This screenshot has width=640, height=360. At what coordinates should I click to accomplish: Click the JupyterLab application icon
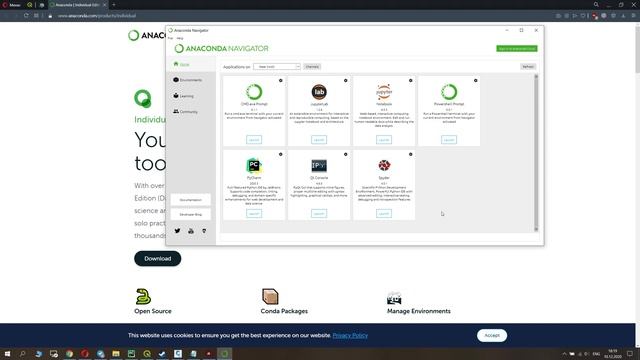(319, 92)
